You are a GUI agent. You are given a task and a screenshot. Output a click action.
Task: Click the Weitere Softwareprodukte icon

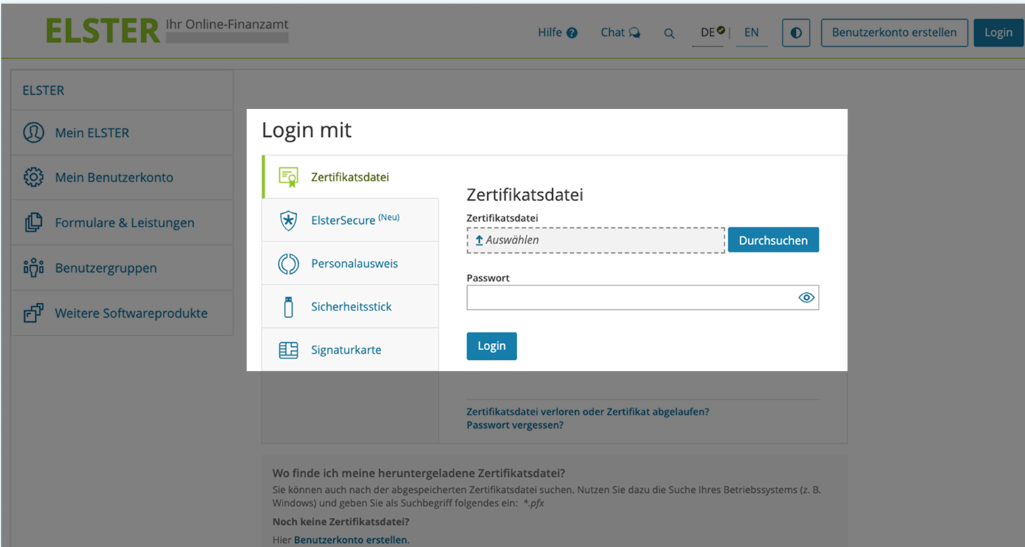(33, 313)
